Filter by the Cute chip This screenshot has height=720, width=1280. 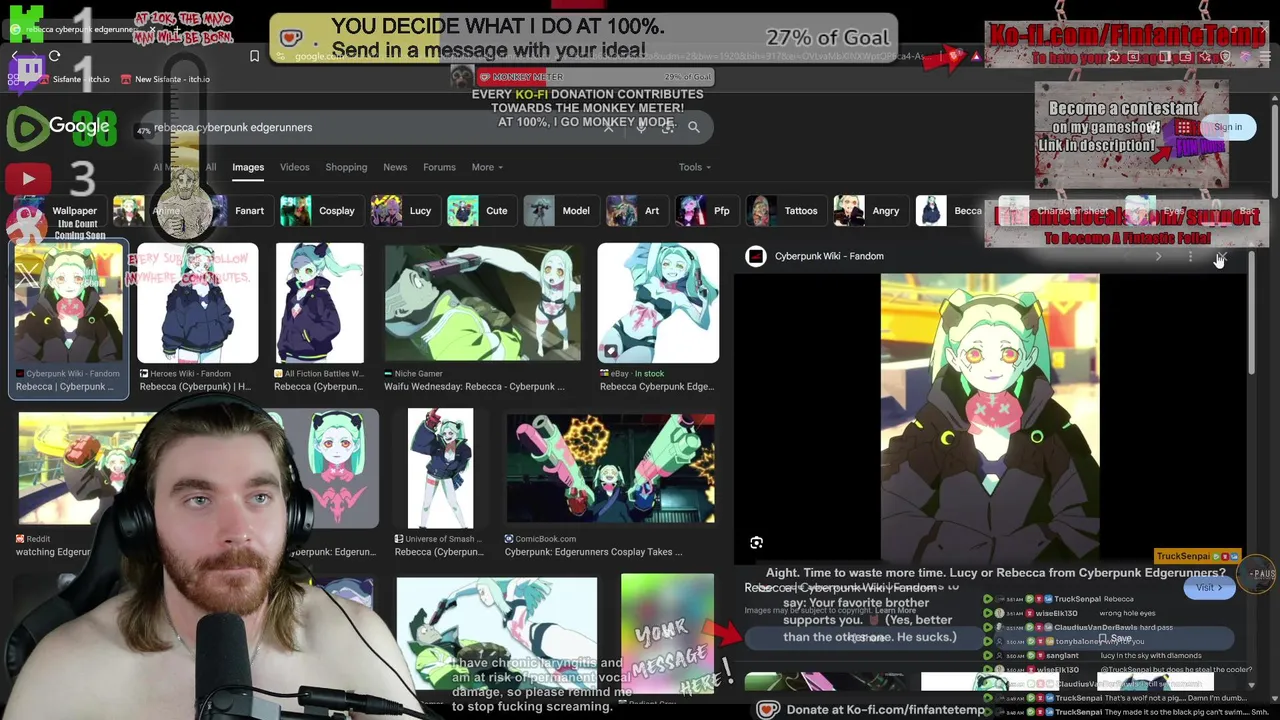click(x=480, y=211)
